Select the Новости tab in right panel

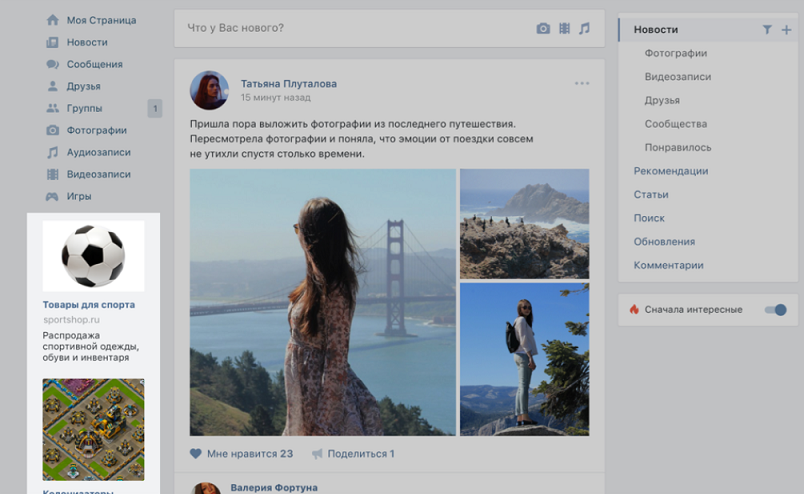pos(708,30)
